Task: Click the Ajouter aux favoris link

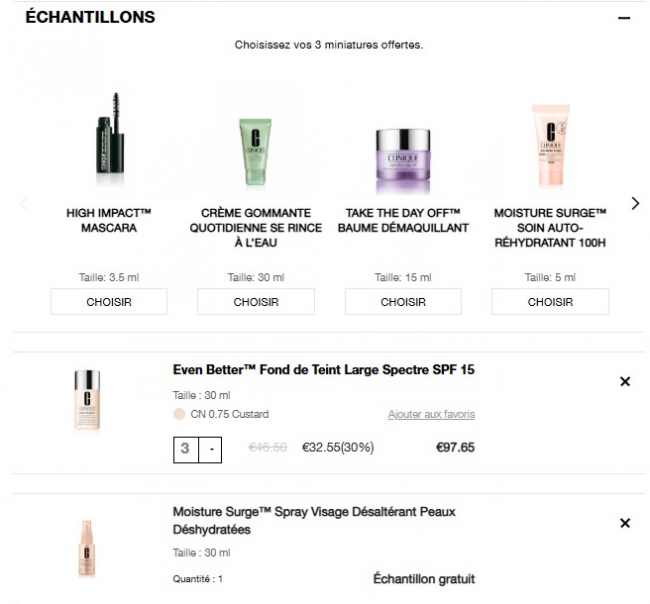Action: click(x=431, y=414)
